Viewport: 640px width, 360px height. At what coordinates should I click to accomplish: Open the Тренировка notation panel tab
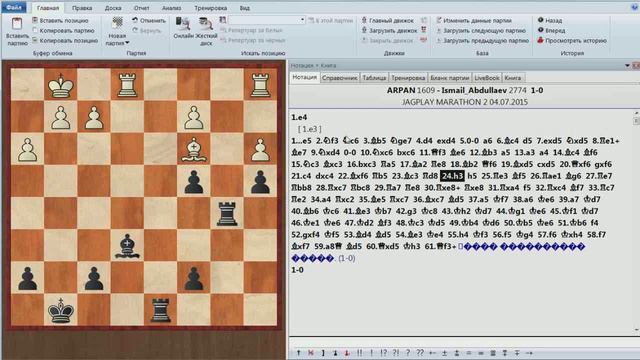[408, 78]
